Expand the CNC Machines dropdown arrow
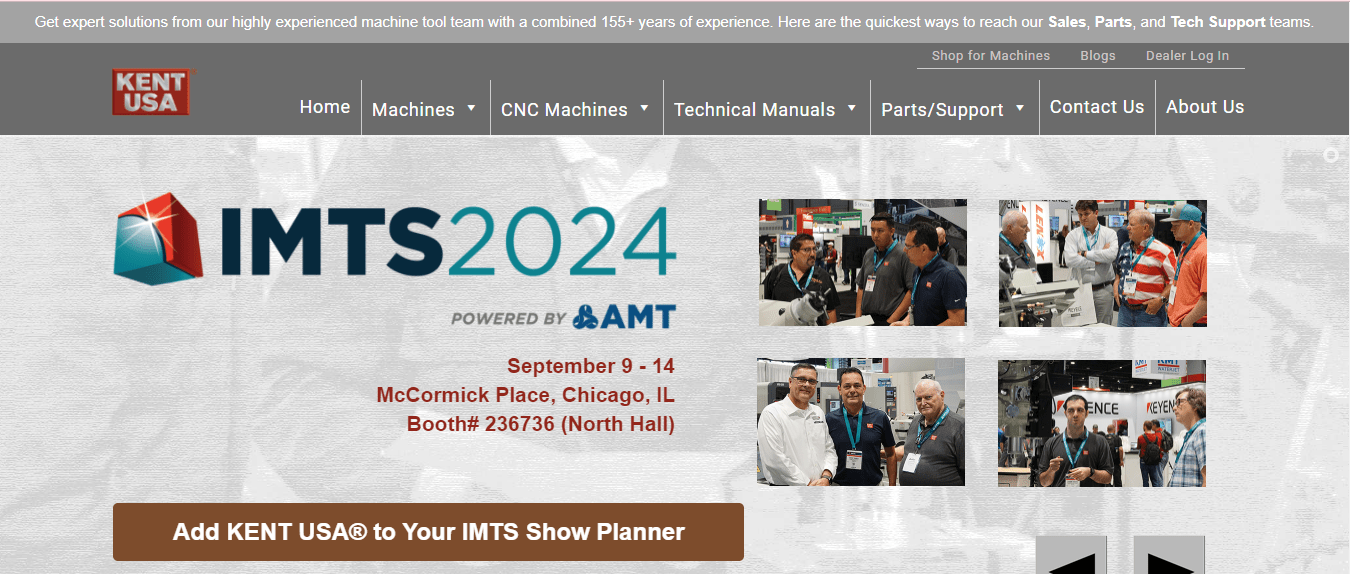 (645, 108)
